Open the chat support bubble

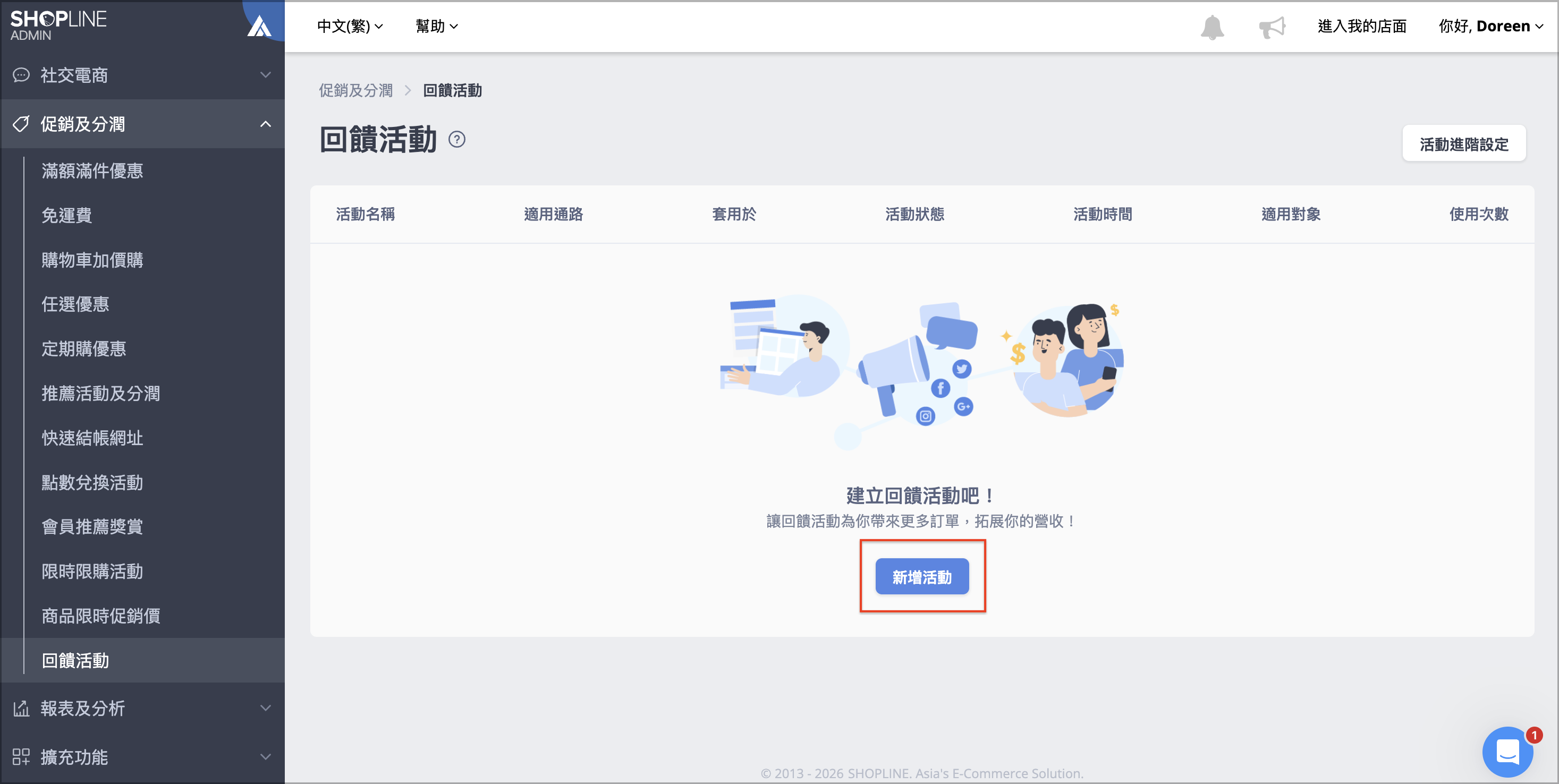(x=1507, y=751)
